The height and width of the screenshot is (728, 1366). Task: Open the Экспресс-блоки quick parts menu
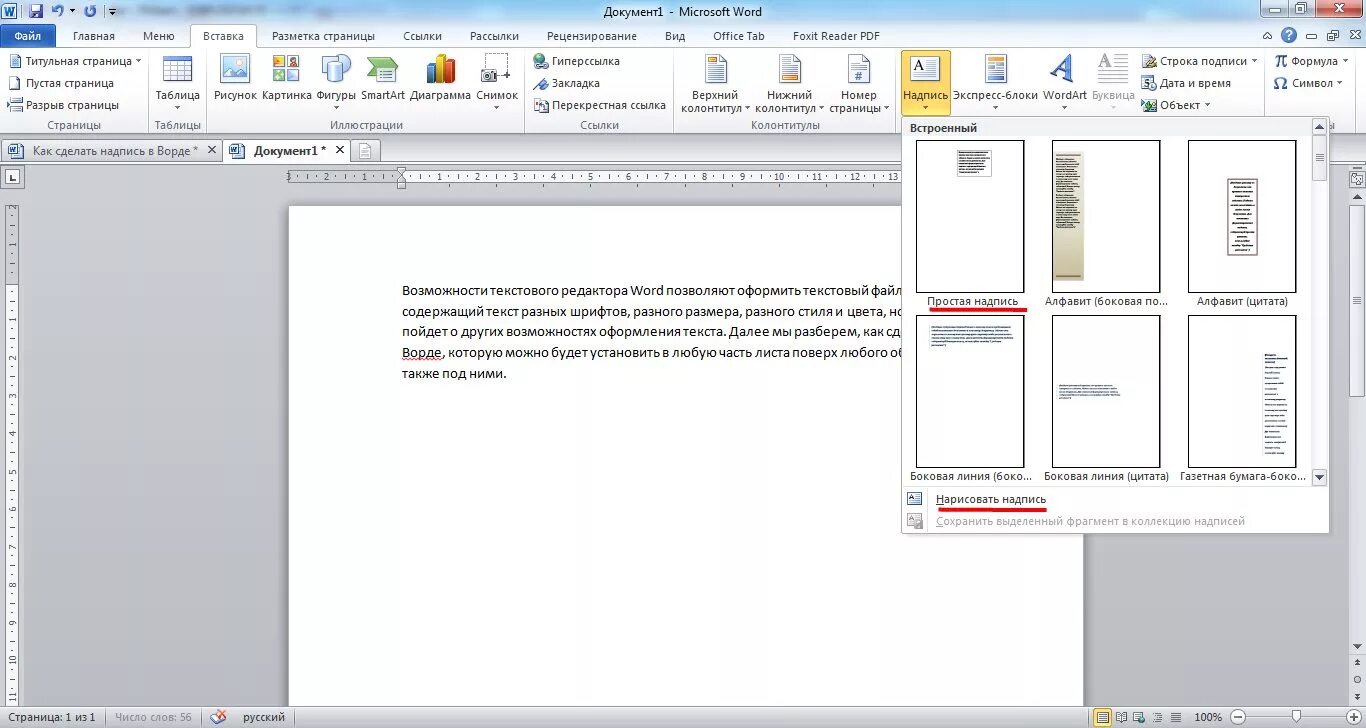[995, 82]
